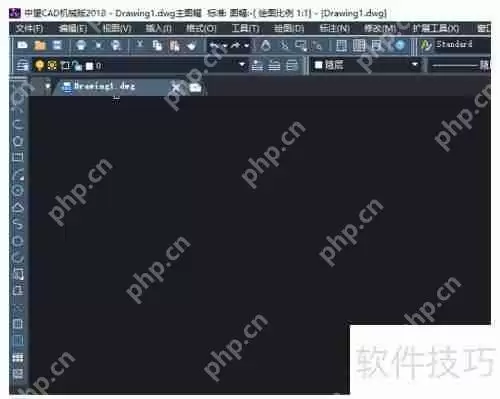Open the 视图(V) menu
500x399 pixels.
point(117,29)
